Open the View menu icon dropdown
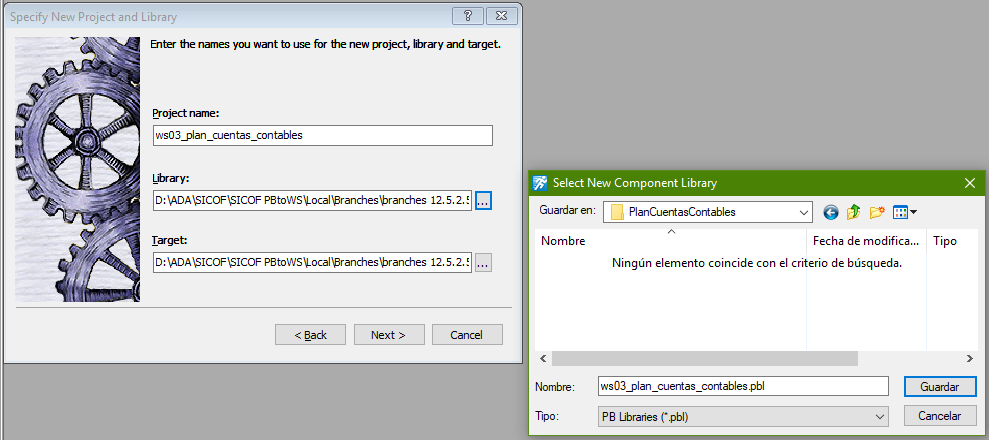This screenshot has width=989, height=440. pos(904,212)
